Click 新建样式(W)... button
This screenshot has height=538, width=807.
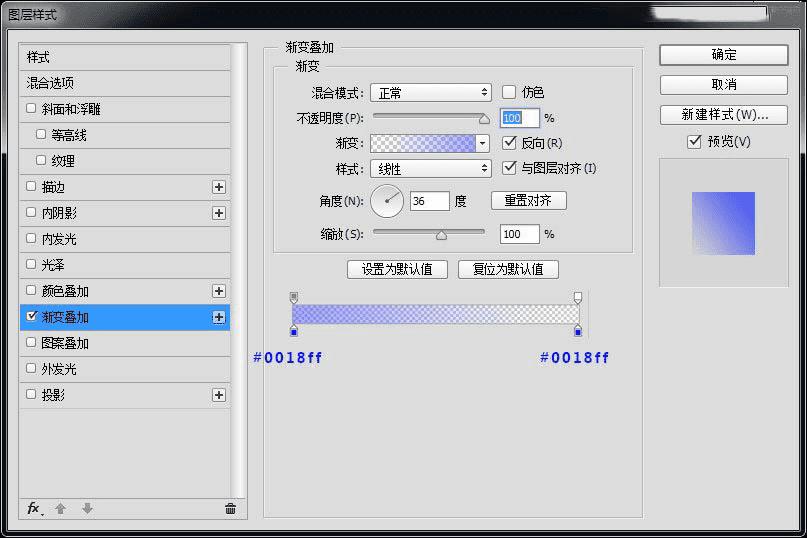[724, 115]
